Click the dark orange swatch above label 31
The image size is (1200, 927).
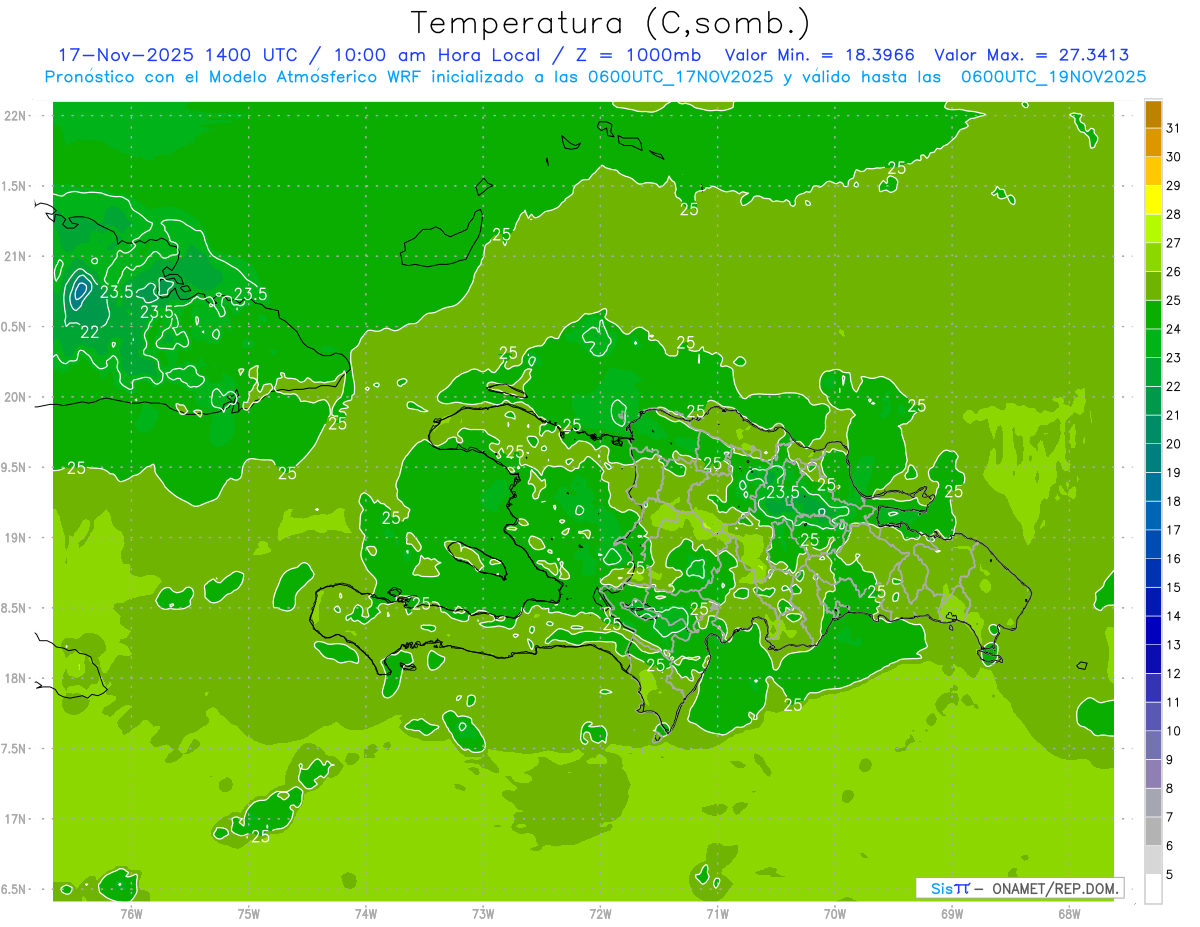pyautogui.click(x=1153, y=114)
